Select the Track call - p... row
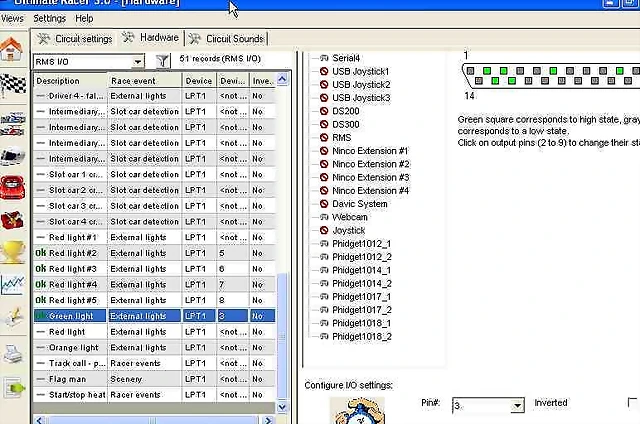 [x=154, y=363]
